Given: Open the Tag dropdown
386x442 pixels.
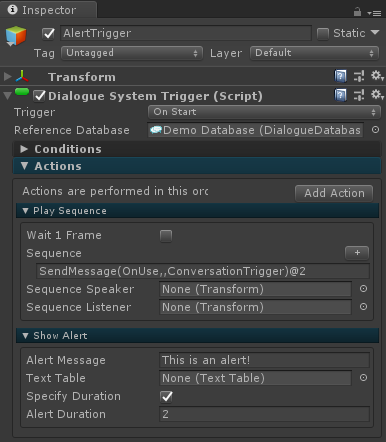Looking at the screenshot, I should (x=132, y=53).
